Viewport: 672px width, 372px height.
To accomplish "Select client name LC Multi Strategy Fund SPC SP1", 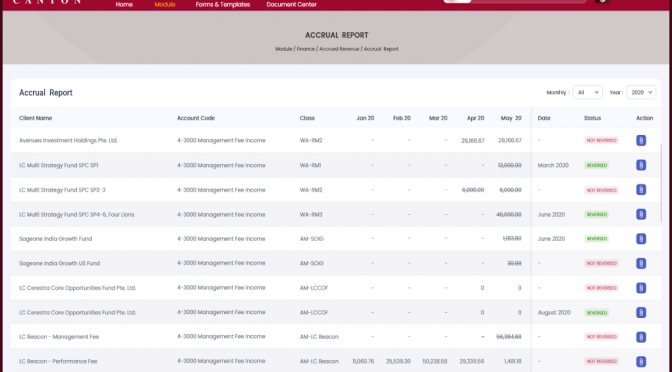I will coord(58,165).
